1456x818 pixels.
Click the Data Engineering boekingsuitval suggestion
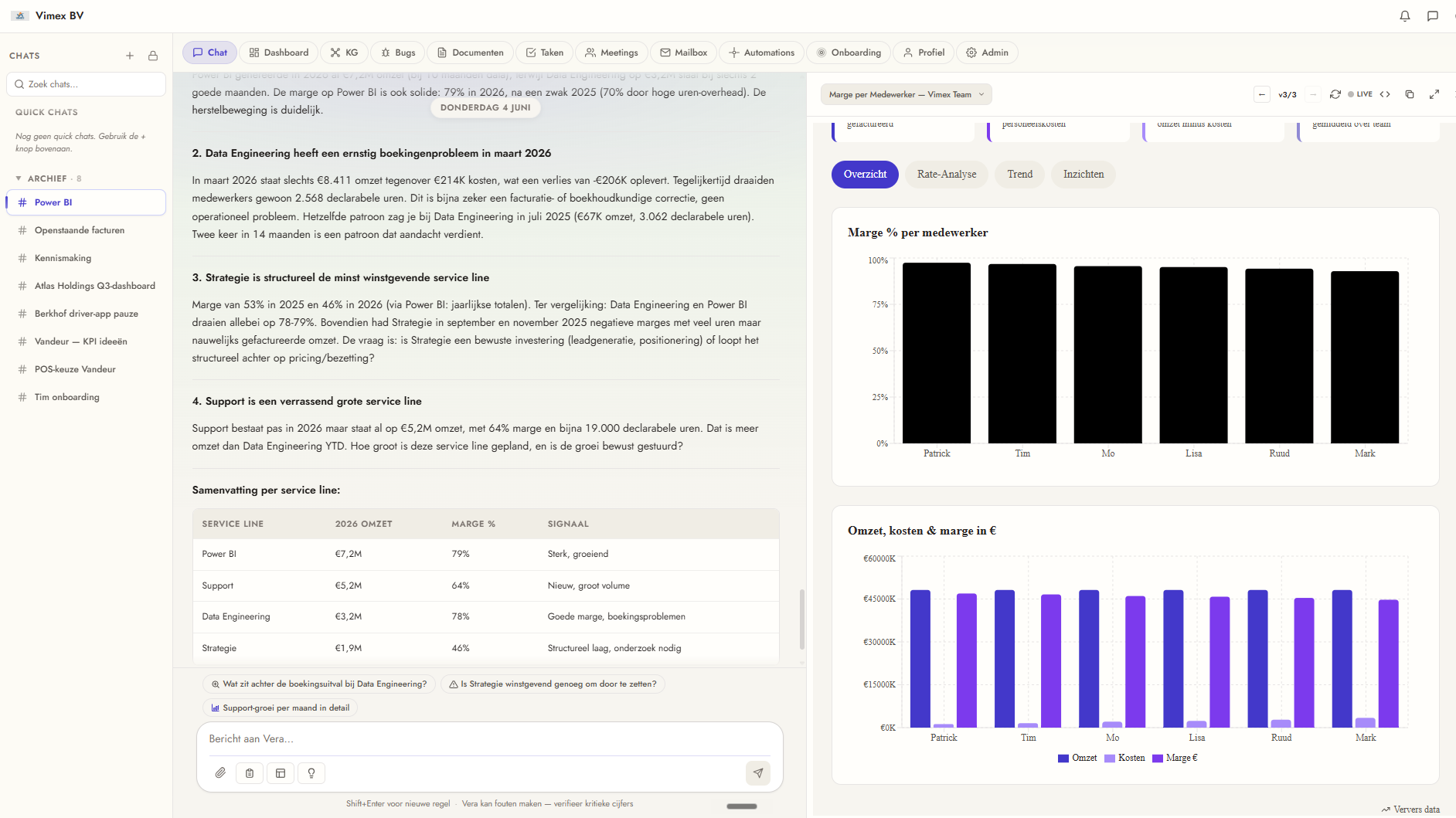tap(319, 684)
